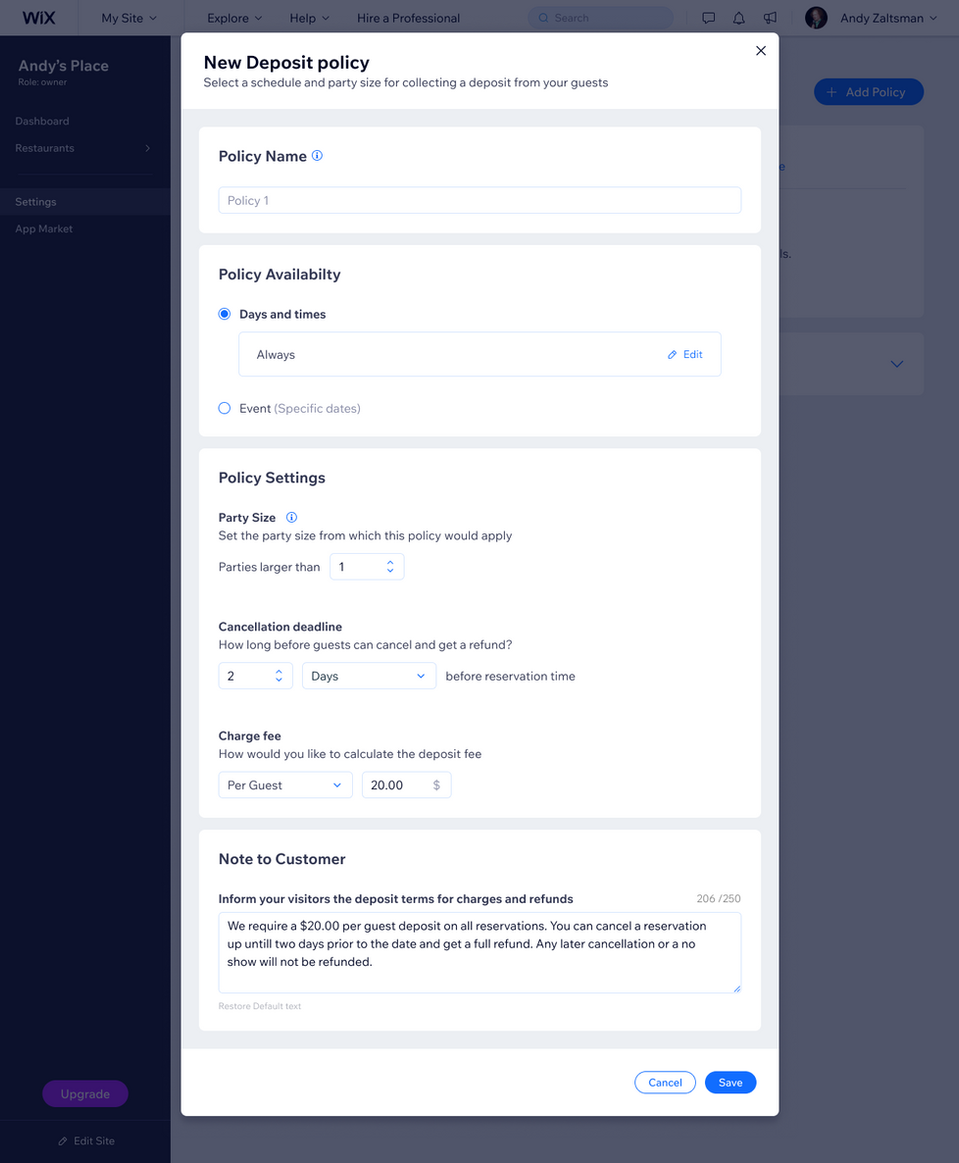Screen dimensions: 959x1163
Task: Open the Days unit dropdown
Action: 369,676
